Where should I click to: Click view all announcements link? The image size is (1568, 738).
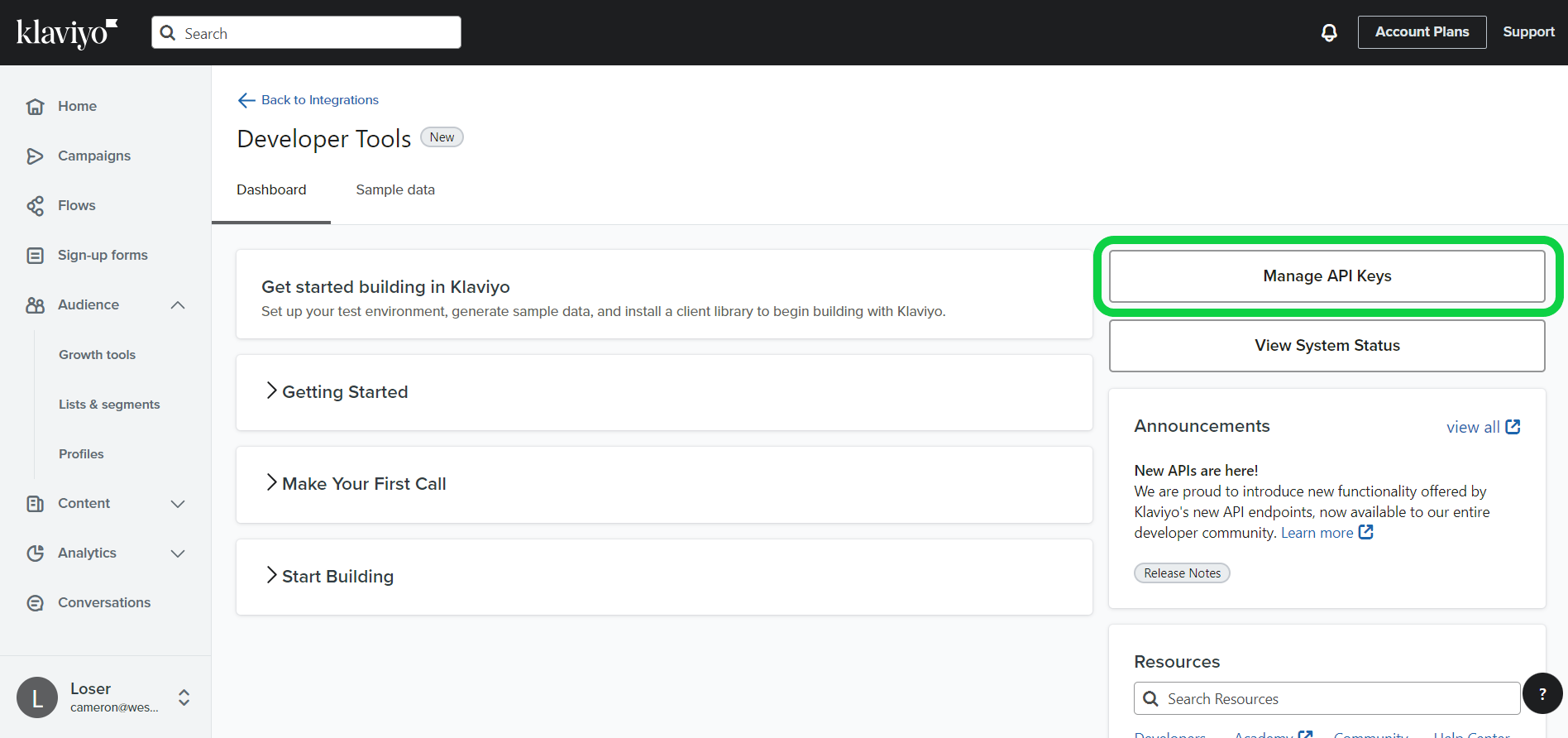(x=1473, y=427)
